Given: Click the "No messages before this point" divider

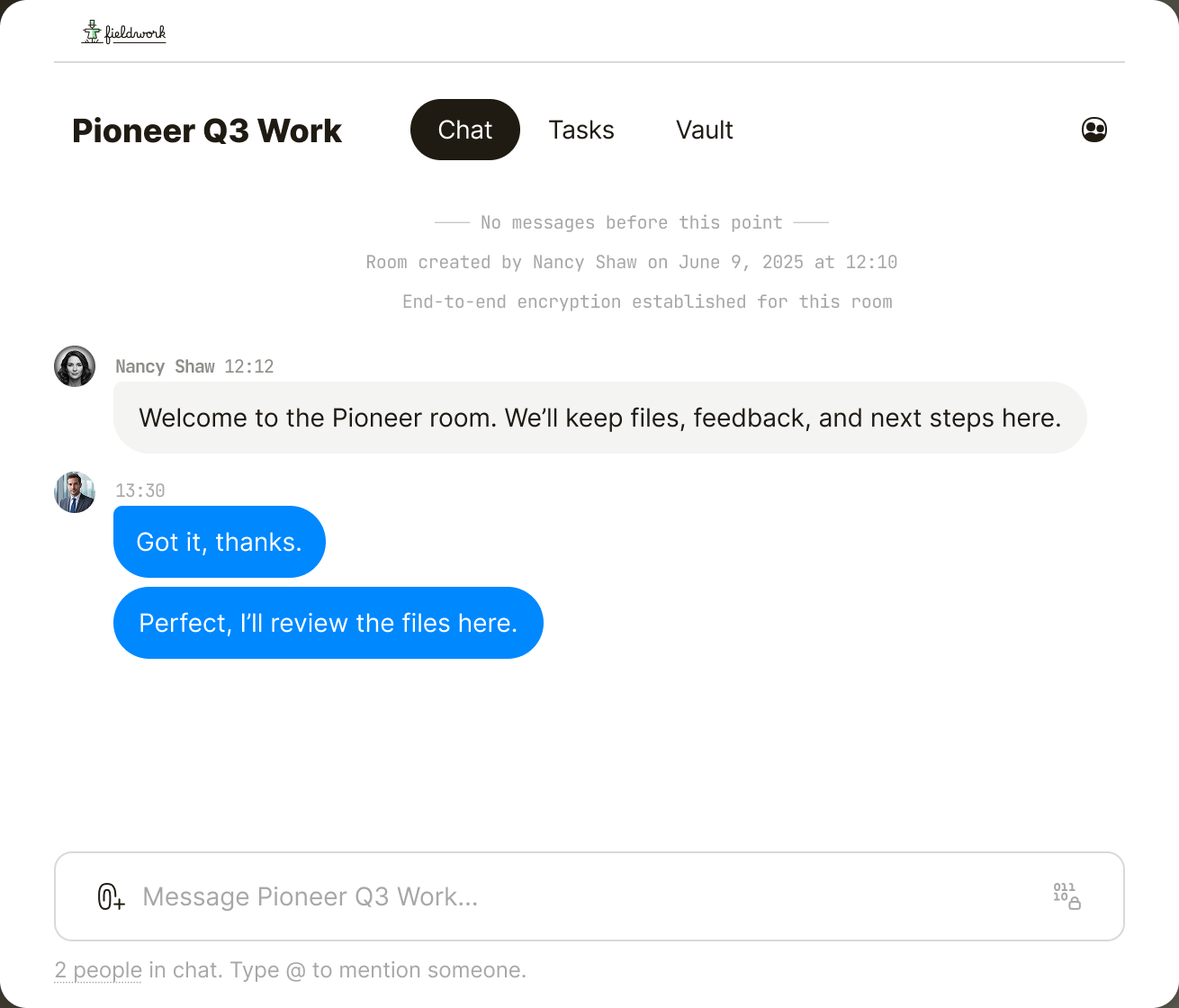Looking at the screenshot, I should click(x=631, y=222).
